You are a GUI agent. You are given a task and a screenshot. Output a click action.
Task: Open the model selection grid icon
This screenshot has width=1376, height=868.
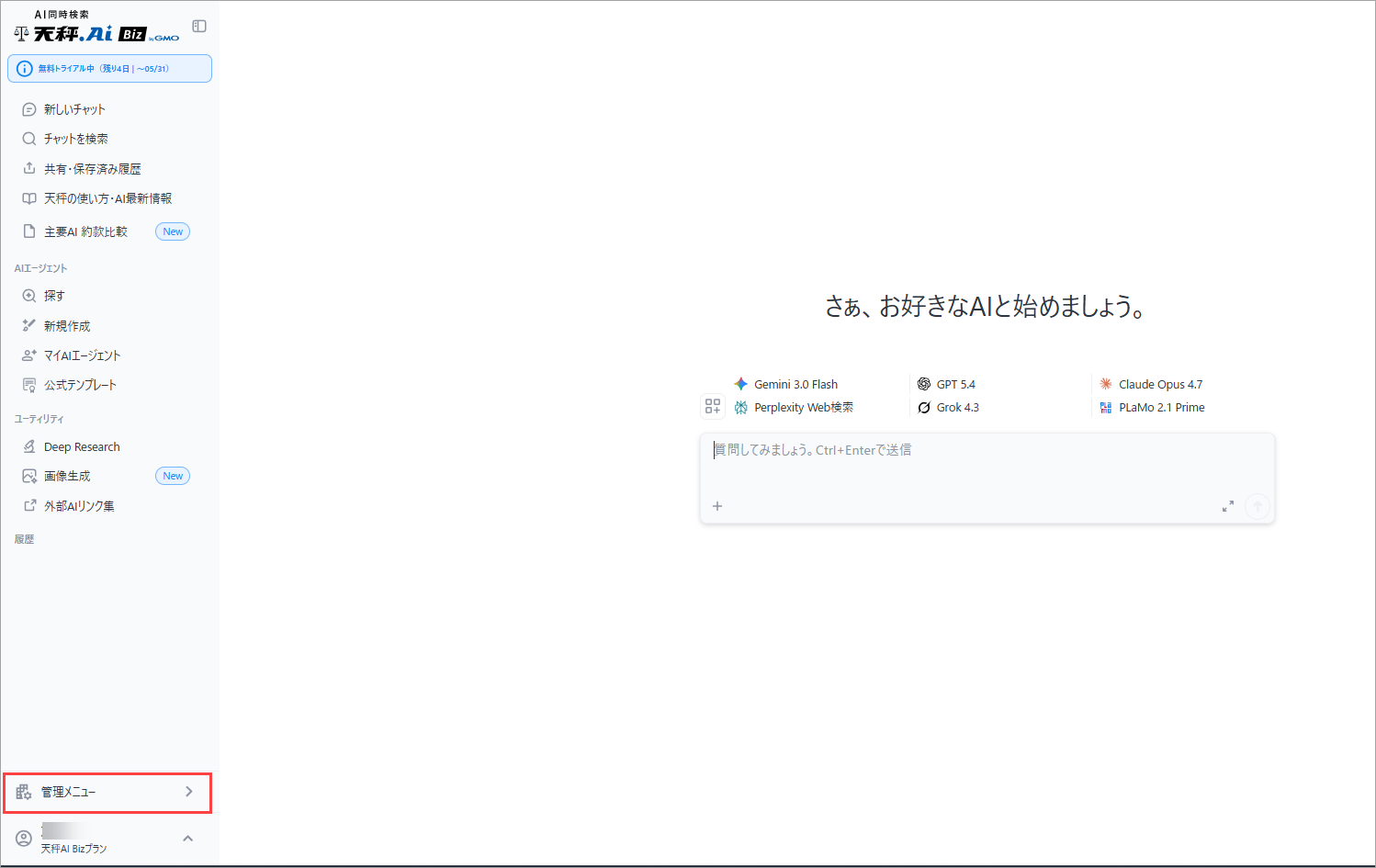pos(713,406)
